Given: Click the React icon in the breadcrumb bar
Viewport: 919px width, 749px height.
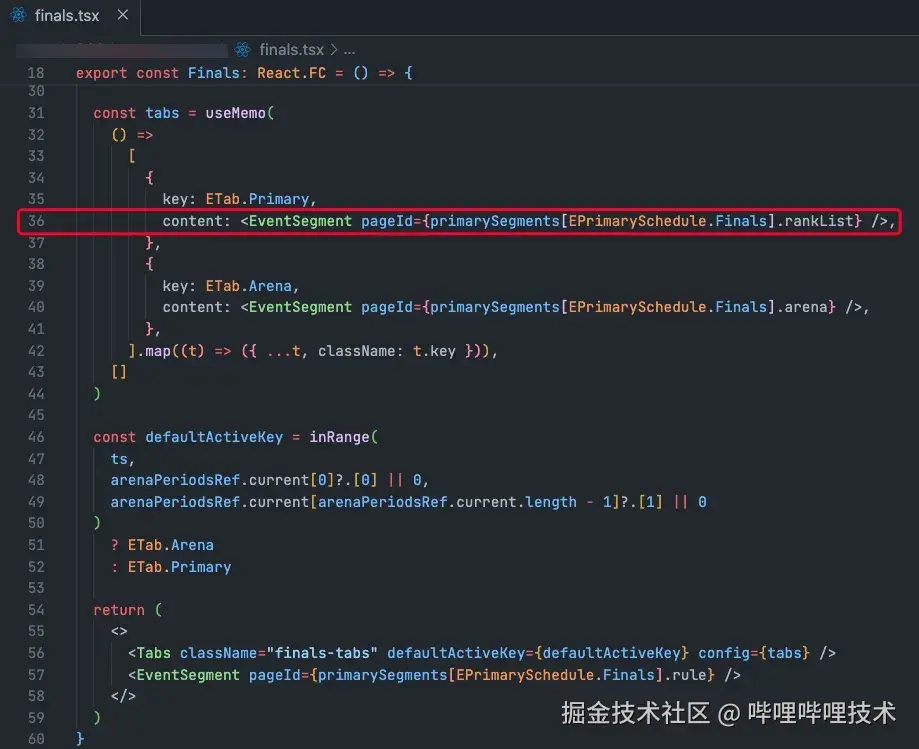Looking at the screenshot, I should pyautogui.click(x=240, y=49).
